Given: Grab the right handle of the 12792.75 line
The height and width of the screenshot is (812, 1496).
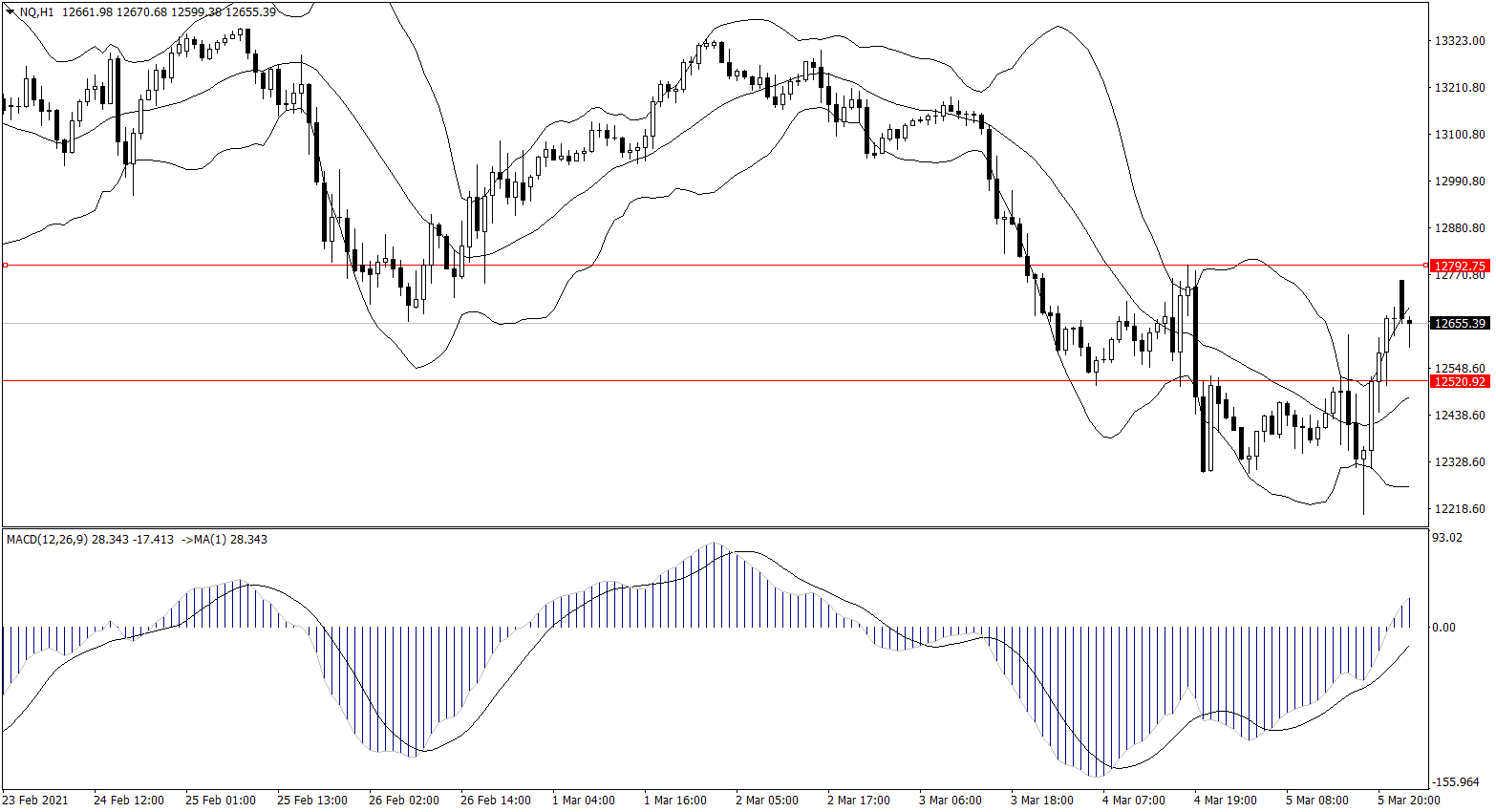Looking at the screenshot, I should click(x=1426, y=265).
